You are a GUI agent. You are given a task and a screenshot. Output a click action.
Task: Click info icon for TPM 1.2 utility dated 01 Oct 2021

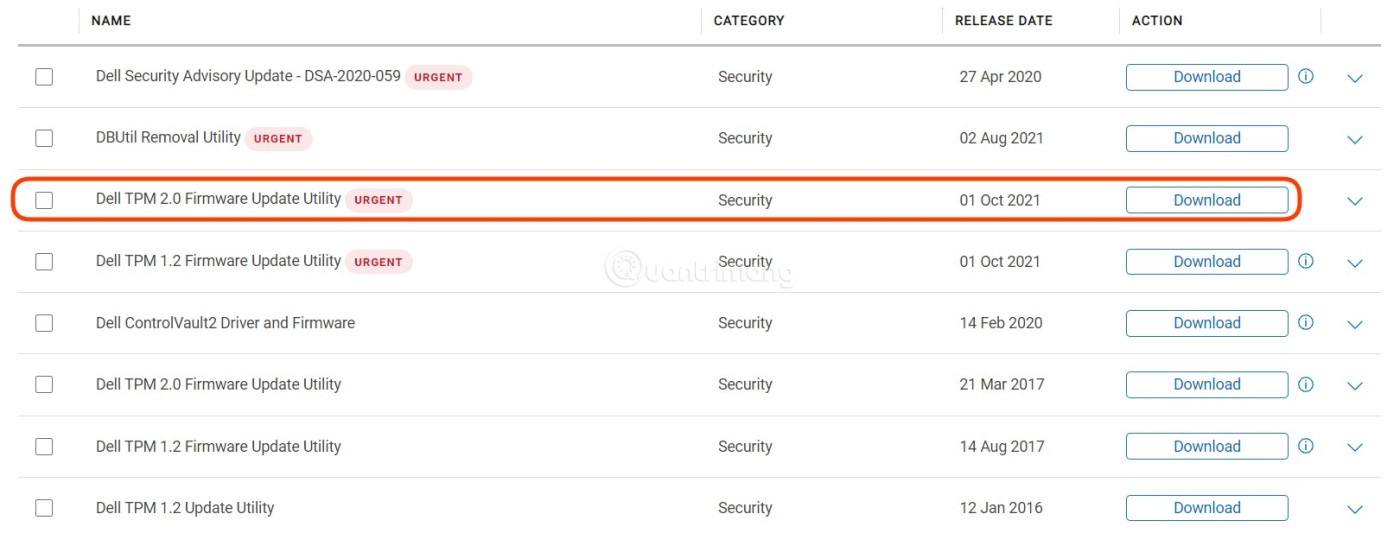pyautogui.click(x=1306, y=261)
